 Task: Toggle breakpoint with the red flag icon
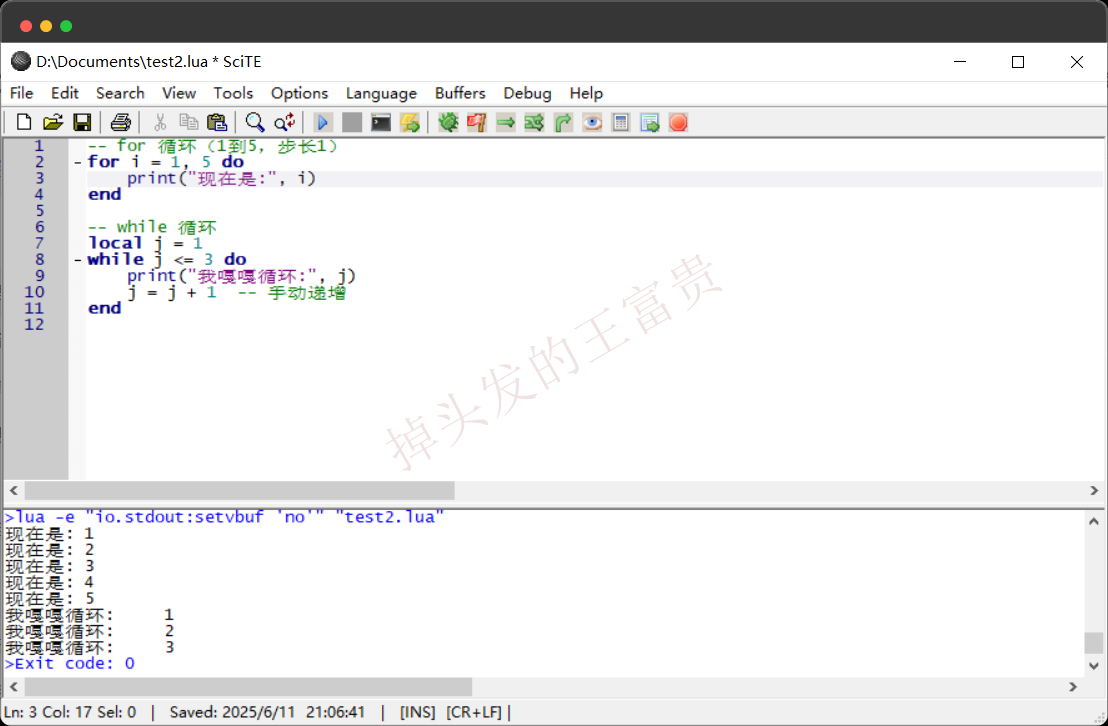(477, 122)
